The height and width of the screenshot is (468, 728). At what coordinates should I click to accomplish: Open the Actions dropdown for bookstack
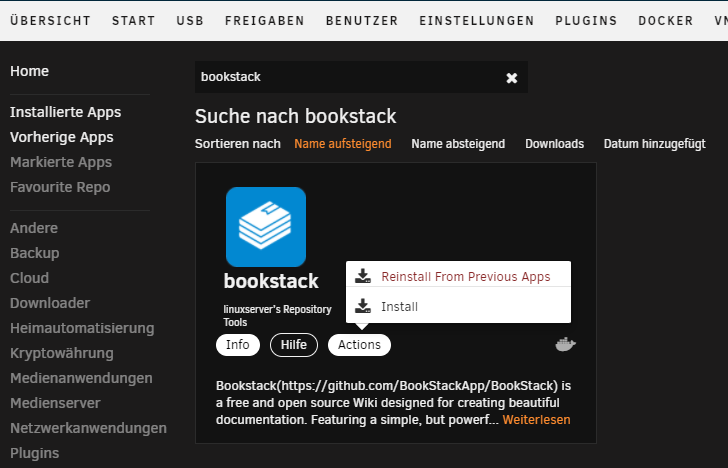(x=359, y=345)
